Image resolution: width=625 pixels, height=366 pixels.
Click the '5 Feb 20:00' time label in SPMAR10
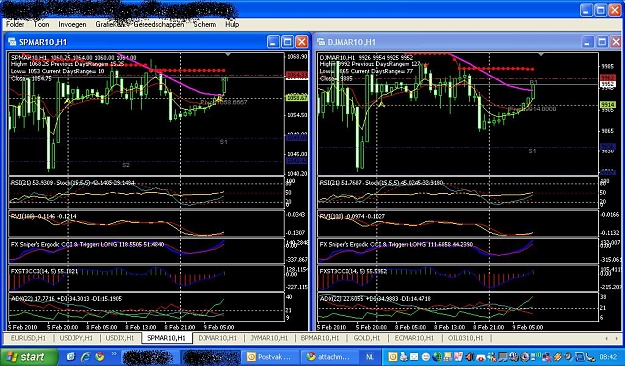coord(63,327)
